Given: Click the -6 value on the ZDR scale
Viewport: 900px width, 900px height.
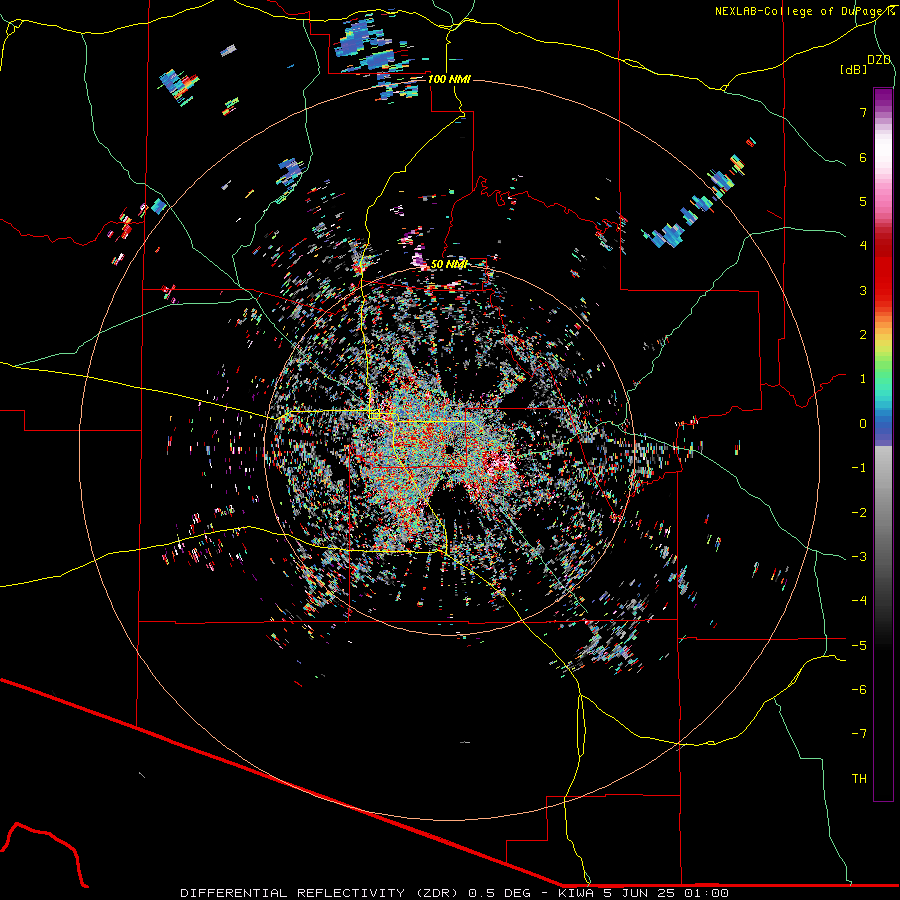Looking at the screenshot, I should [x=859, y=690].
